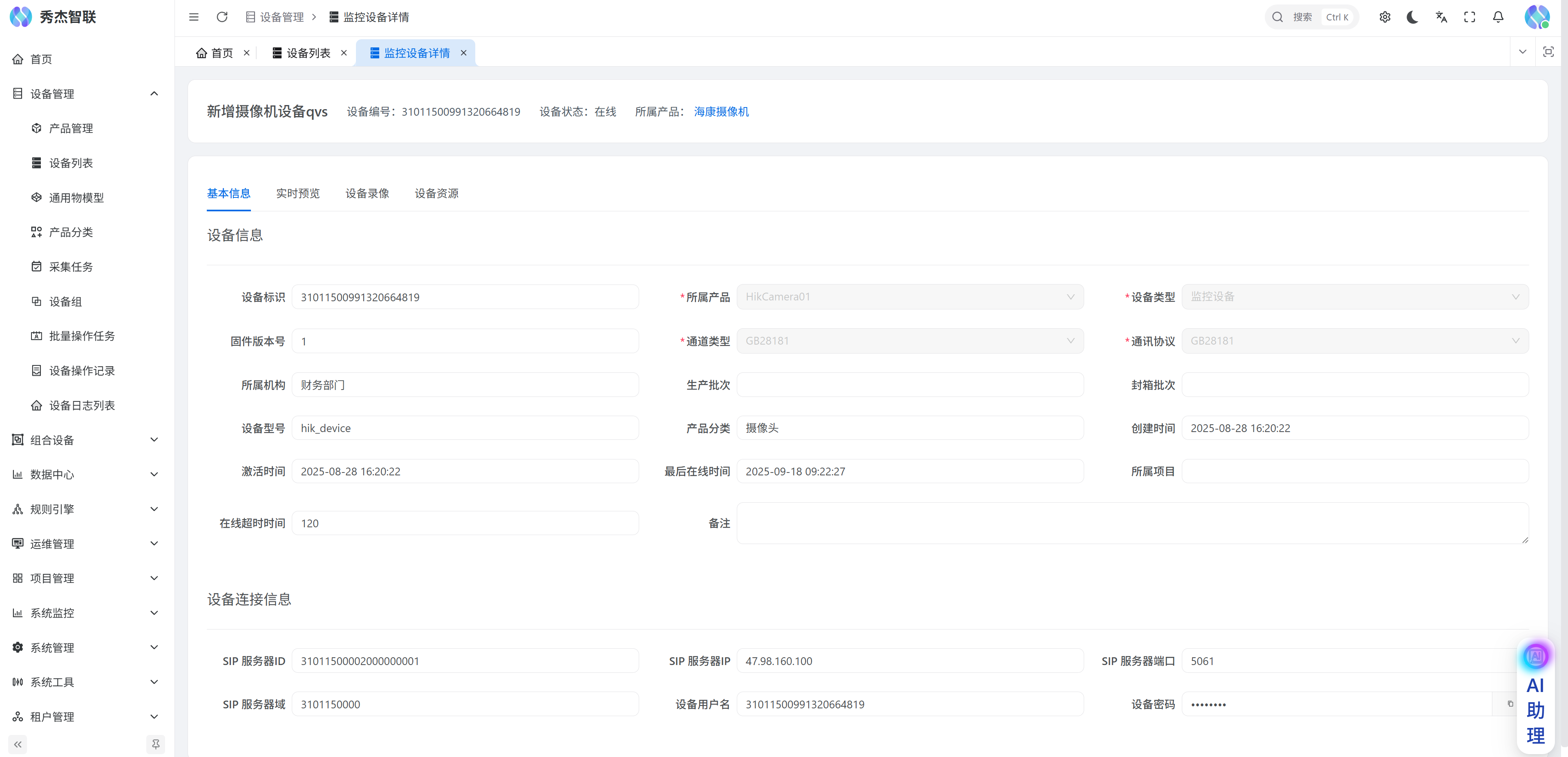Enter fullscreen mode via header icon

[x=1470, y=17]
